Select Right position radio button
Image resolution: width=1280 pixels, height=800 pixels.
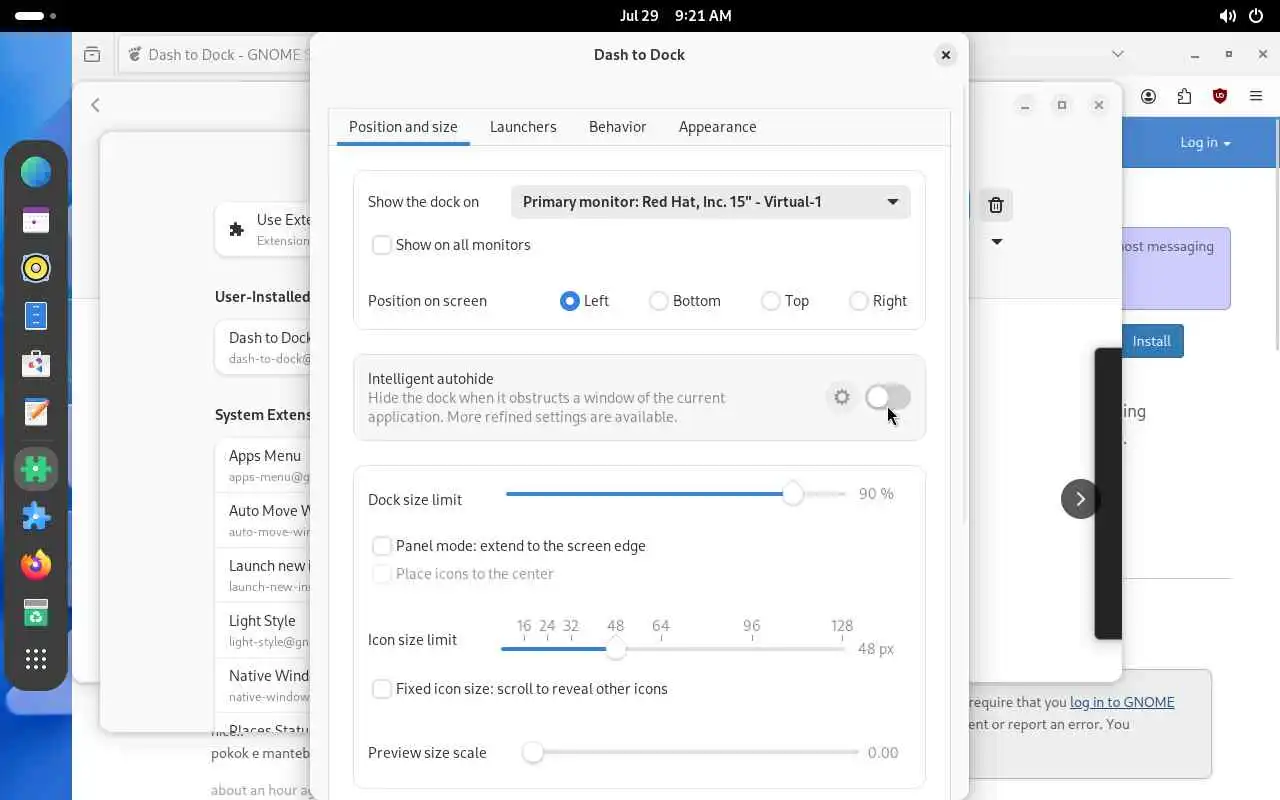coord(858,301)
